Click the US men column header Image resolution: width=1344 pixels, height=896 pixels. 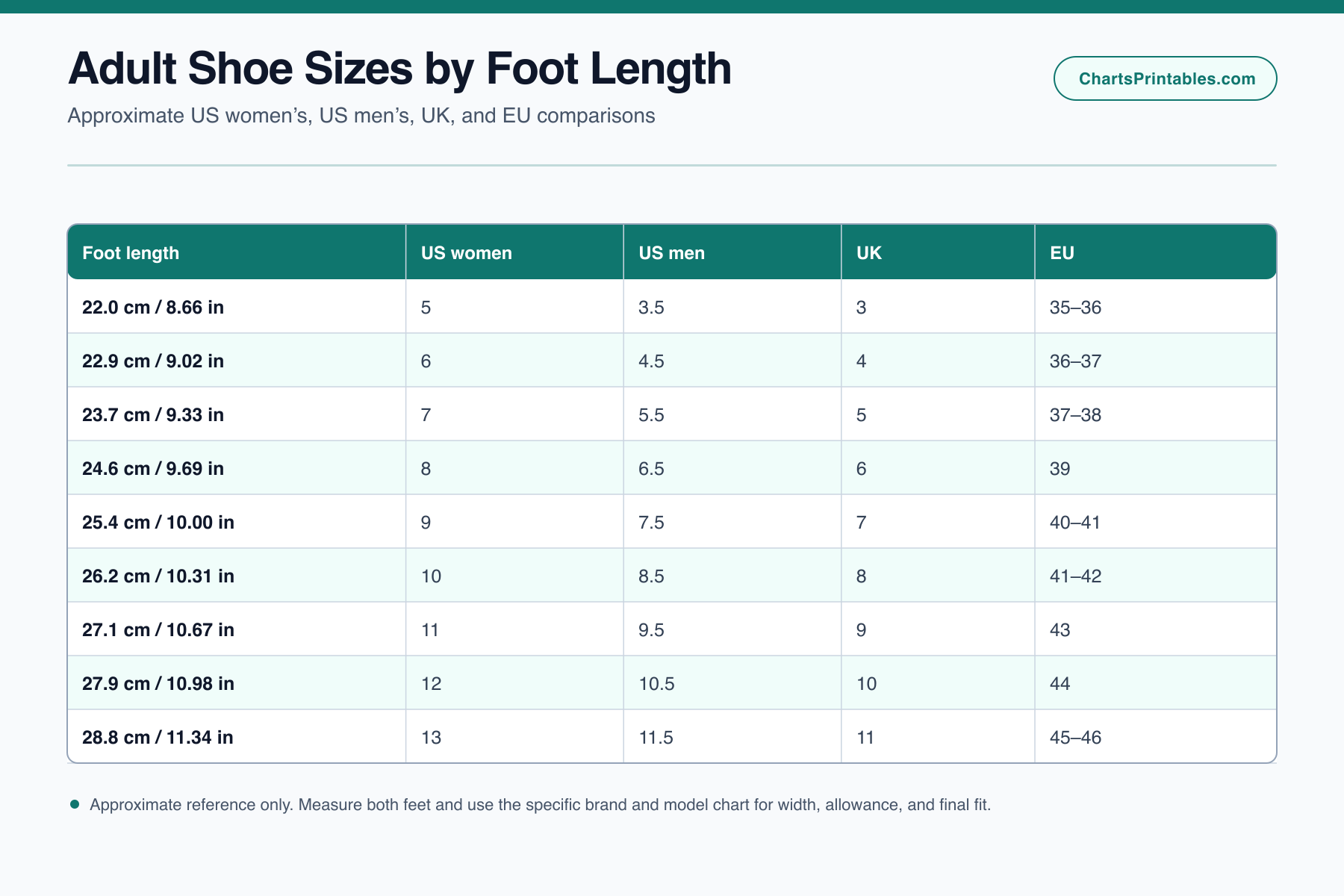coord(732,252)
